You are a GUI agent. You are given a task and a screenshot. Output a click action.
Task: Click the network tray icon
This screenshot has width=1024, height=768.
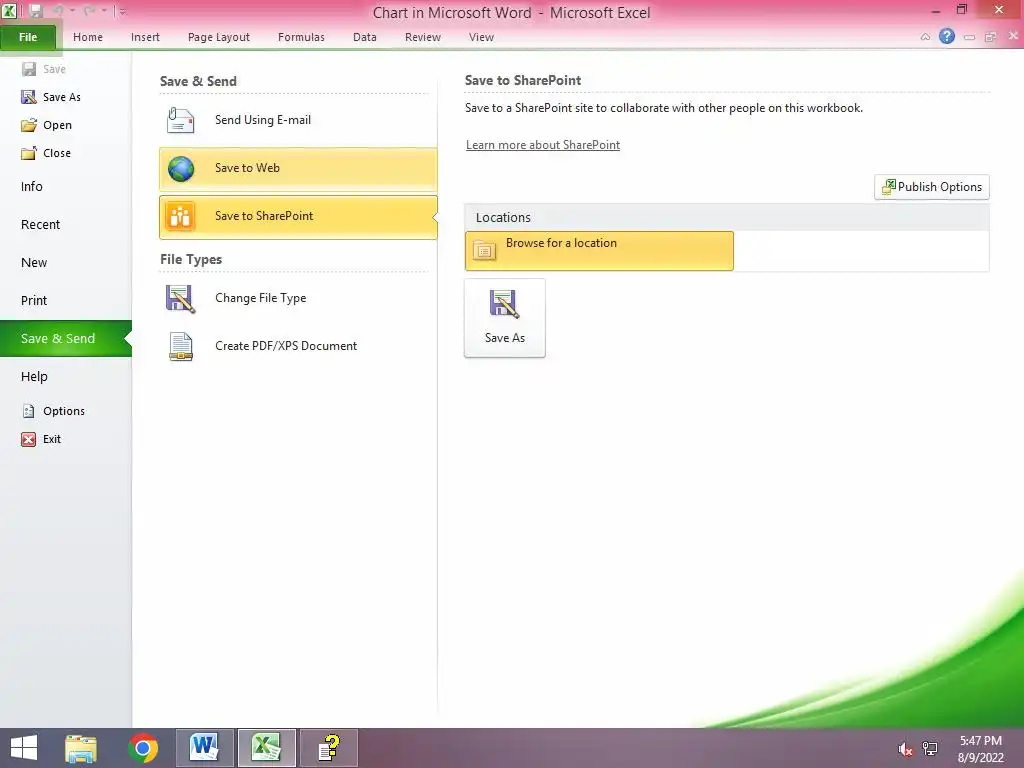pos(930,749)
